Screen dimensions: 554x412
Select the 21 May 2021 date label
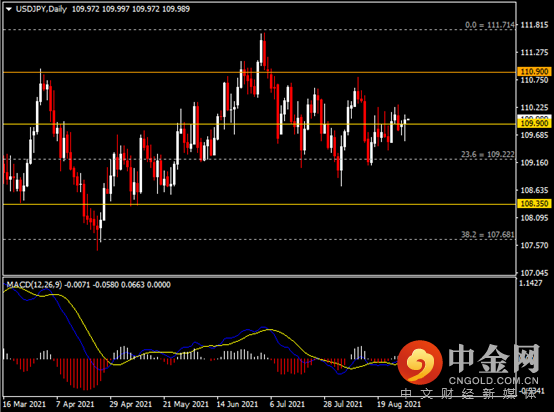pos(185,404)
